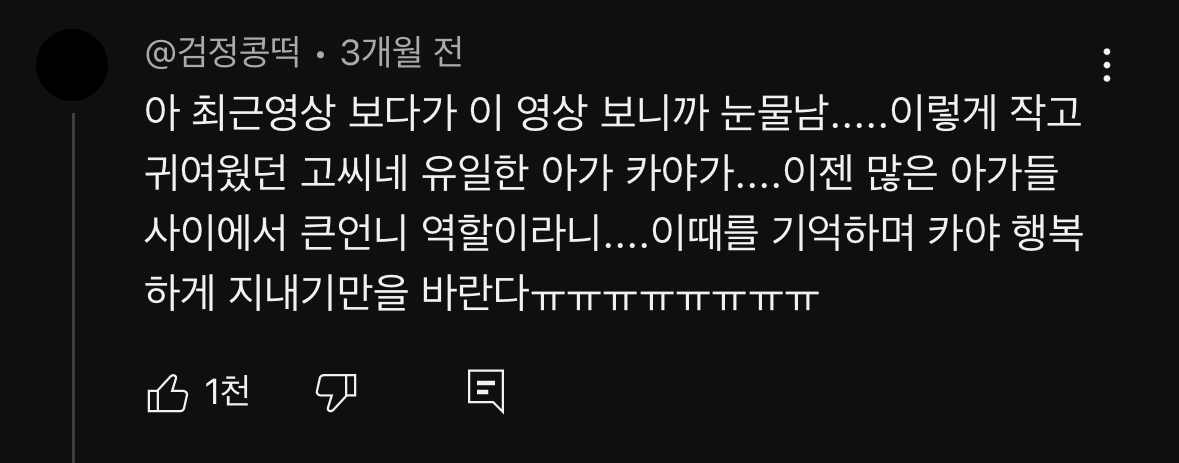This screenshot has height=463, width=1179.
Task: Click the "1천" like count
Action: point(227,392)
